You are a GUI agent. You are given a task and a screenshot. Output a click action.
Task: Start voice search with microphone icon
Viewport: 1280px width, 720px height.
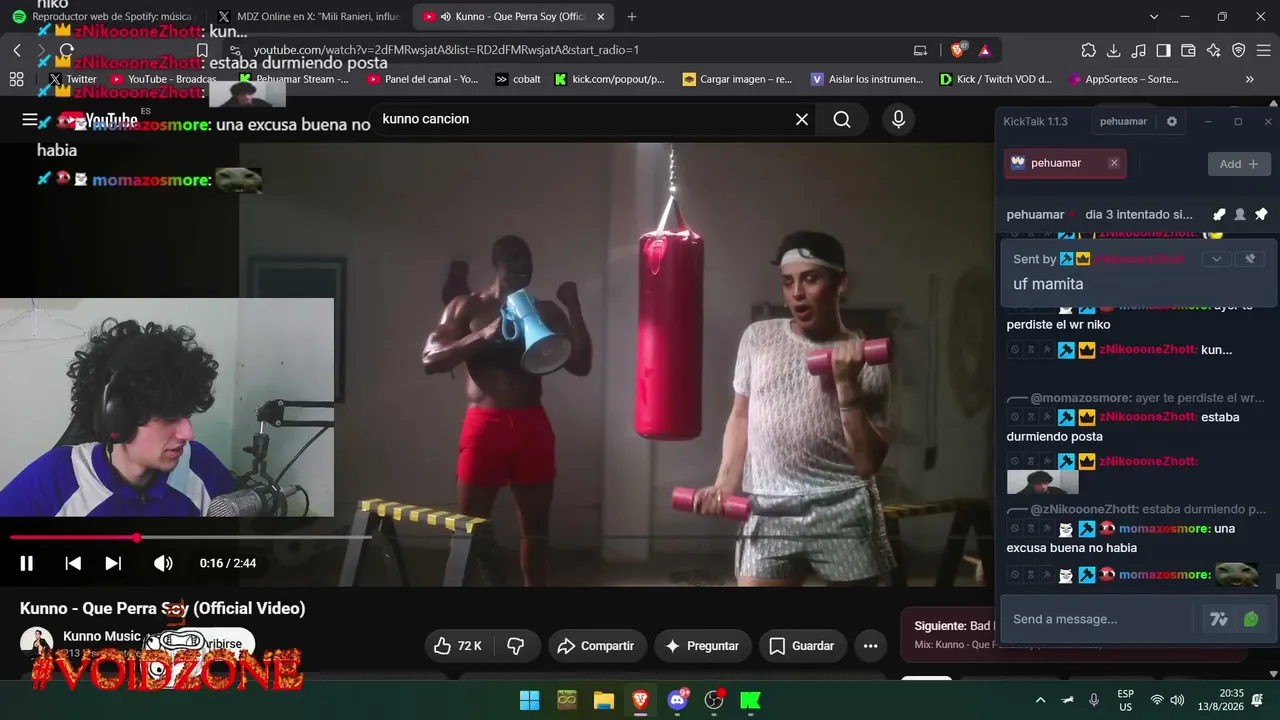pos(898,120)
